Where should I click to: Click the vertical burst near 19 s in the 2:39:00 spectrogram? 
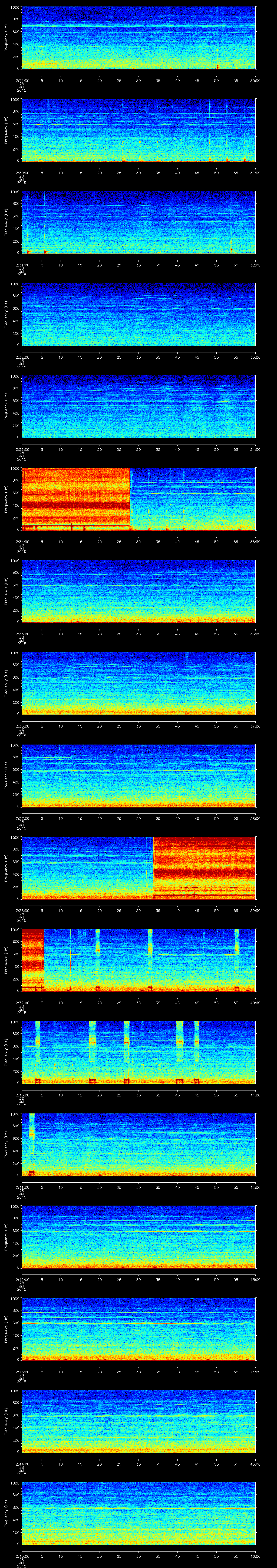[x=97, y=959]
